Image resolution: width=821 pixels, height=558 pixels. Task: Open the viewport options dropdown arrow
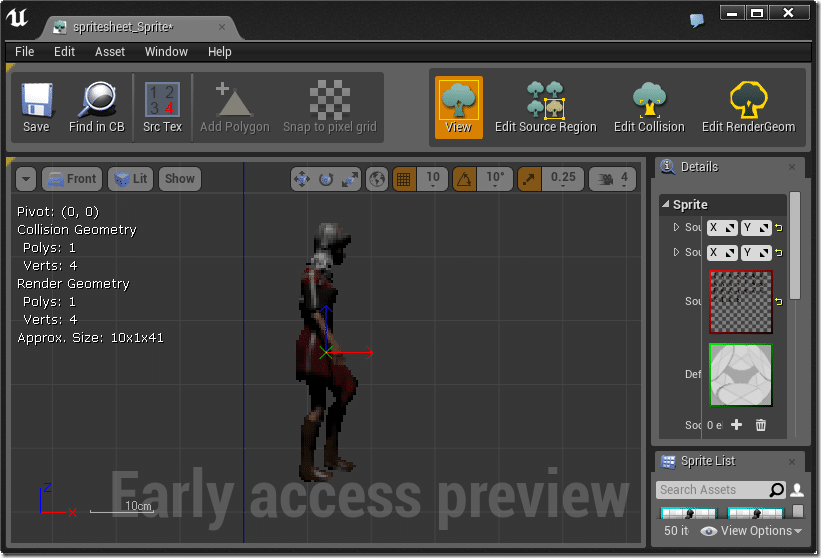click(26, 179)
